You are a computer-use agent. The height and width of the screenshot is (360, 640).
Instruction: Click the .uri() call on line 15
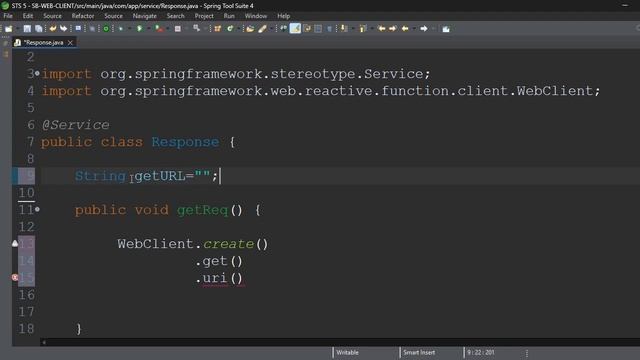point(220,278)
